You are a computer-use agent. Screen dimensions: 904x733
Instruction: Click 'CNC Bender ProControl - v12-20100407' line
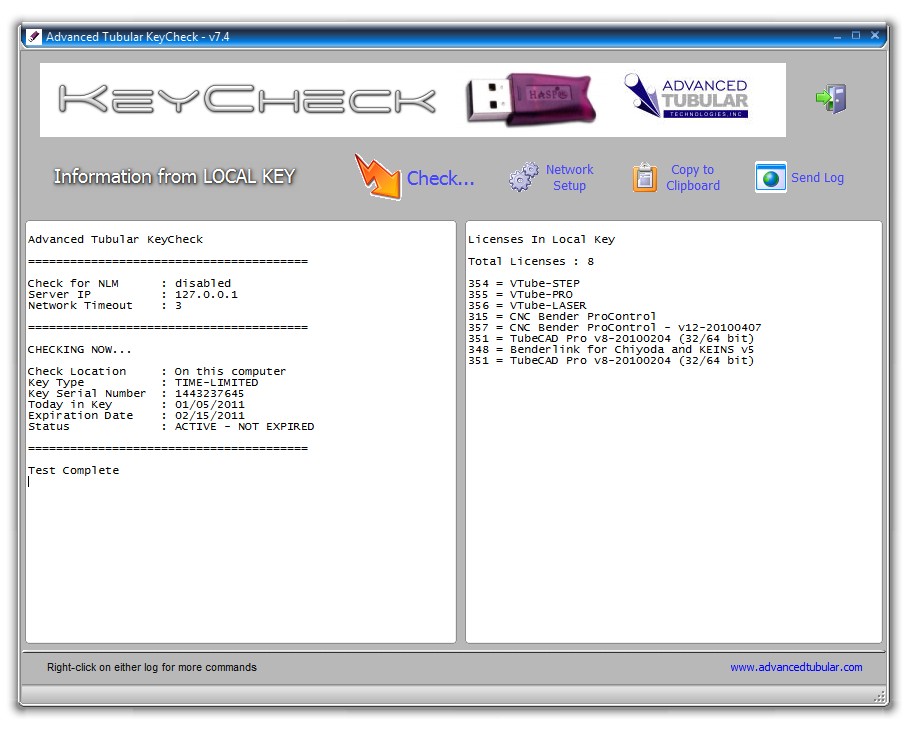coord(615,327)
